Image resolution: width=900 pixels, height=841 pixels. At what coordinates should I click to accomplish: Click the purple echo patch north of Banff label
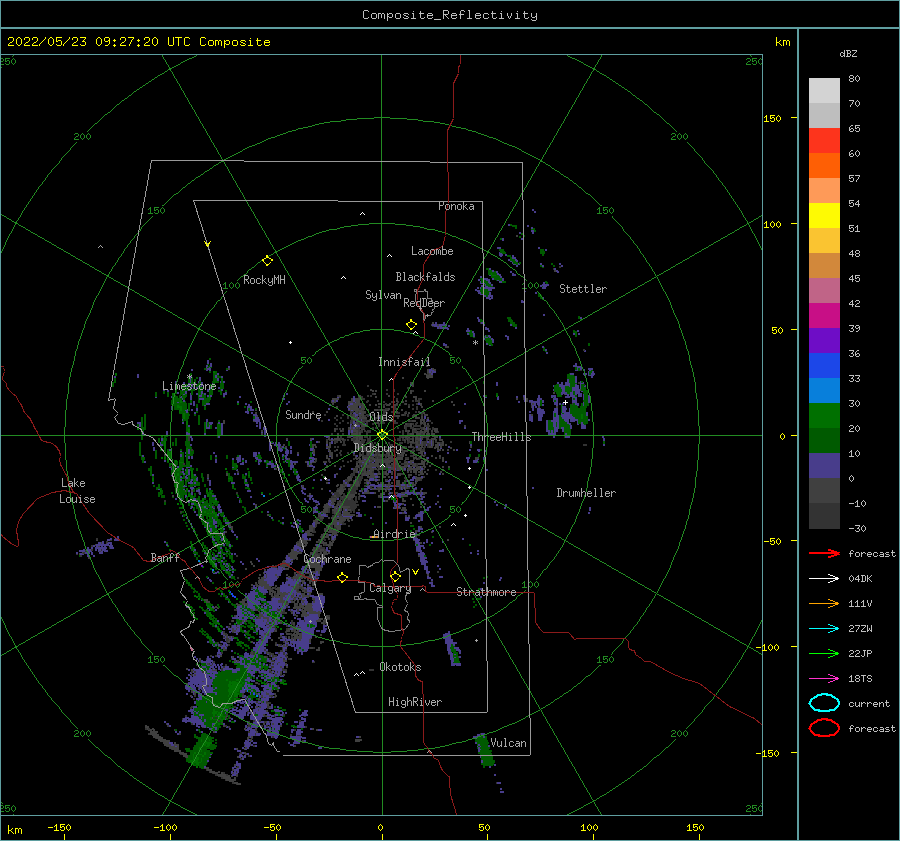click(x=96, y=547)
